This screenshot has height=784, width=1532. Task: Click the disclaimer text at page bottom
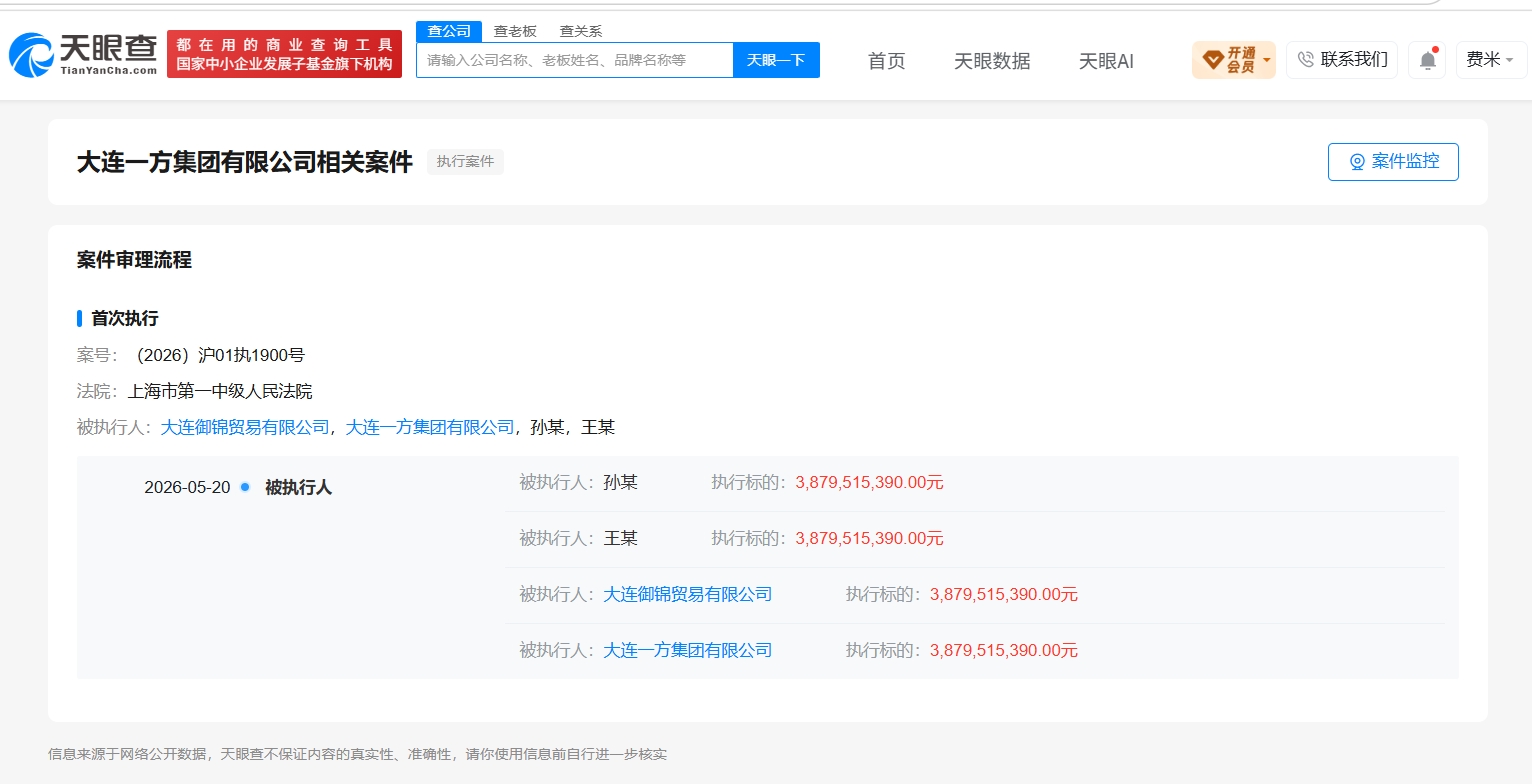[x=357, y=754]
